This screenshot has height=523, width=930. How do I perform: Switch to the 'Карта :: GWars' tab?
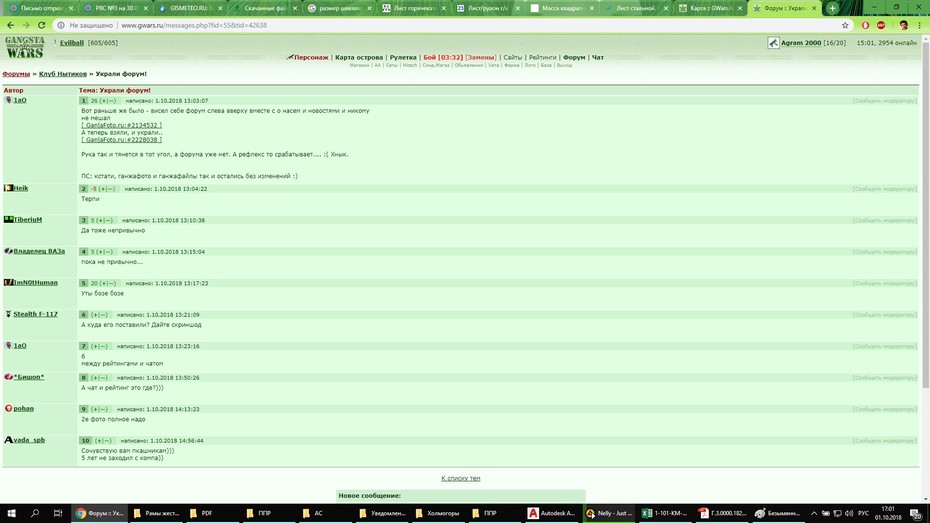(710, 8)
